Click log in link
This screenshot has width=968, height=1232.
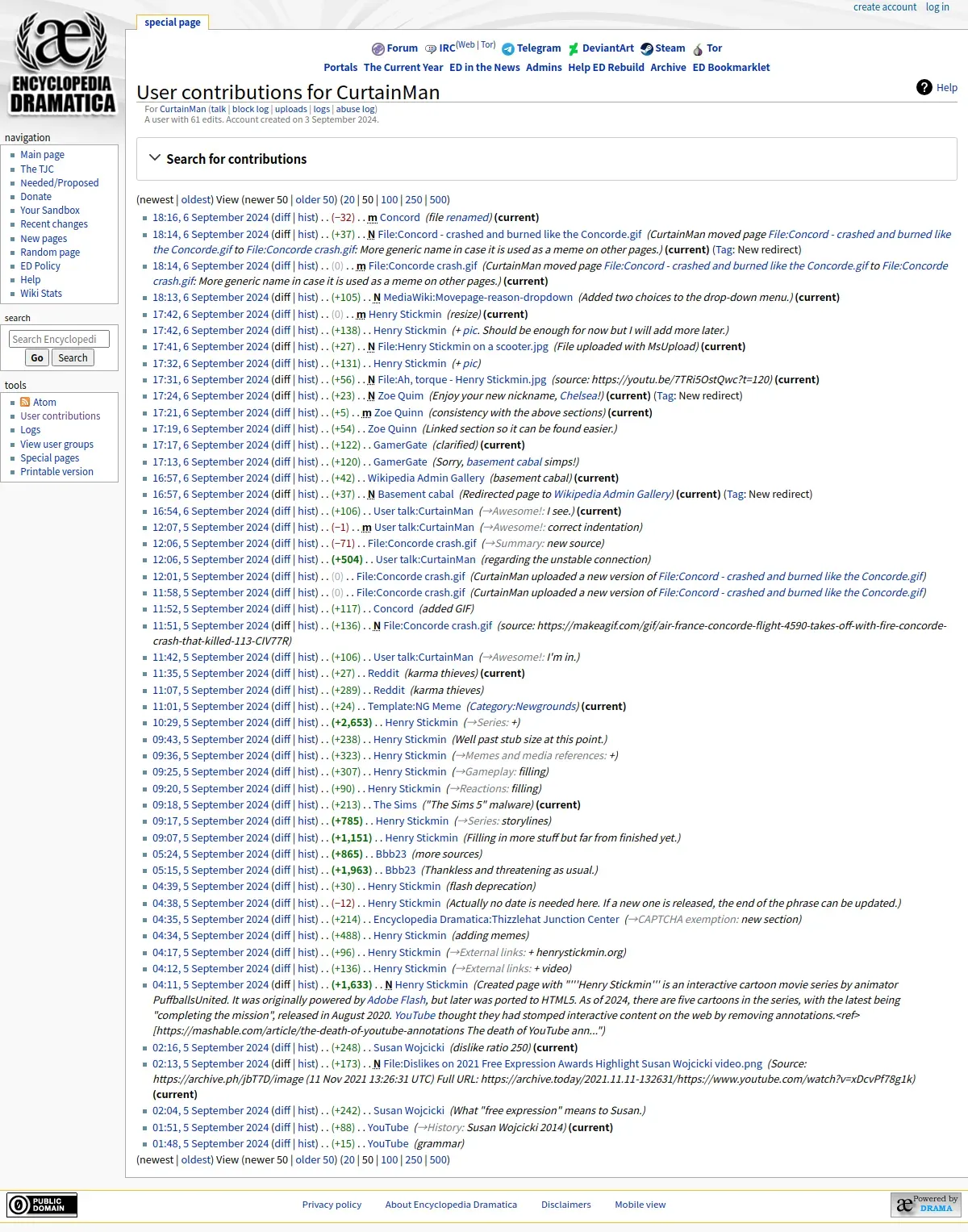[x=937, y=7]
